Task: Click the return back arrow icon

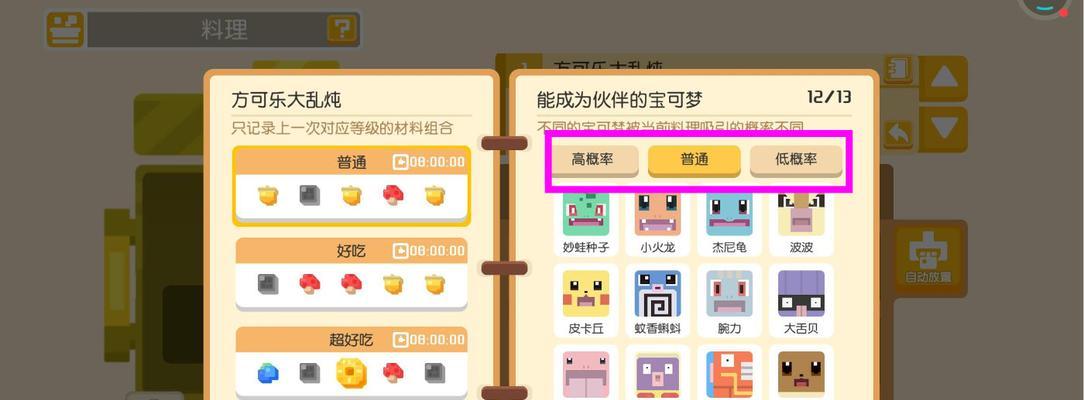Action: pos(897,135)
